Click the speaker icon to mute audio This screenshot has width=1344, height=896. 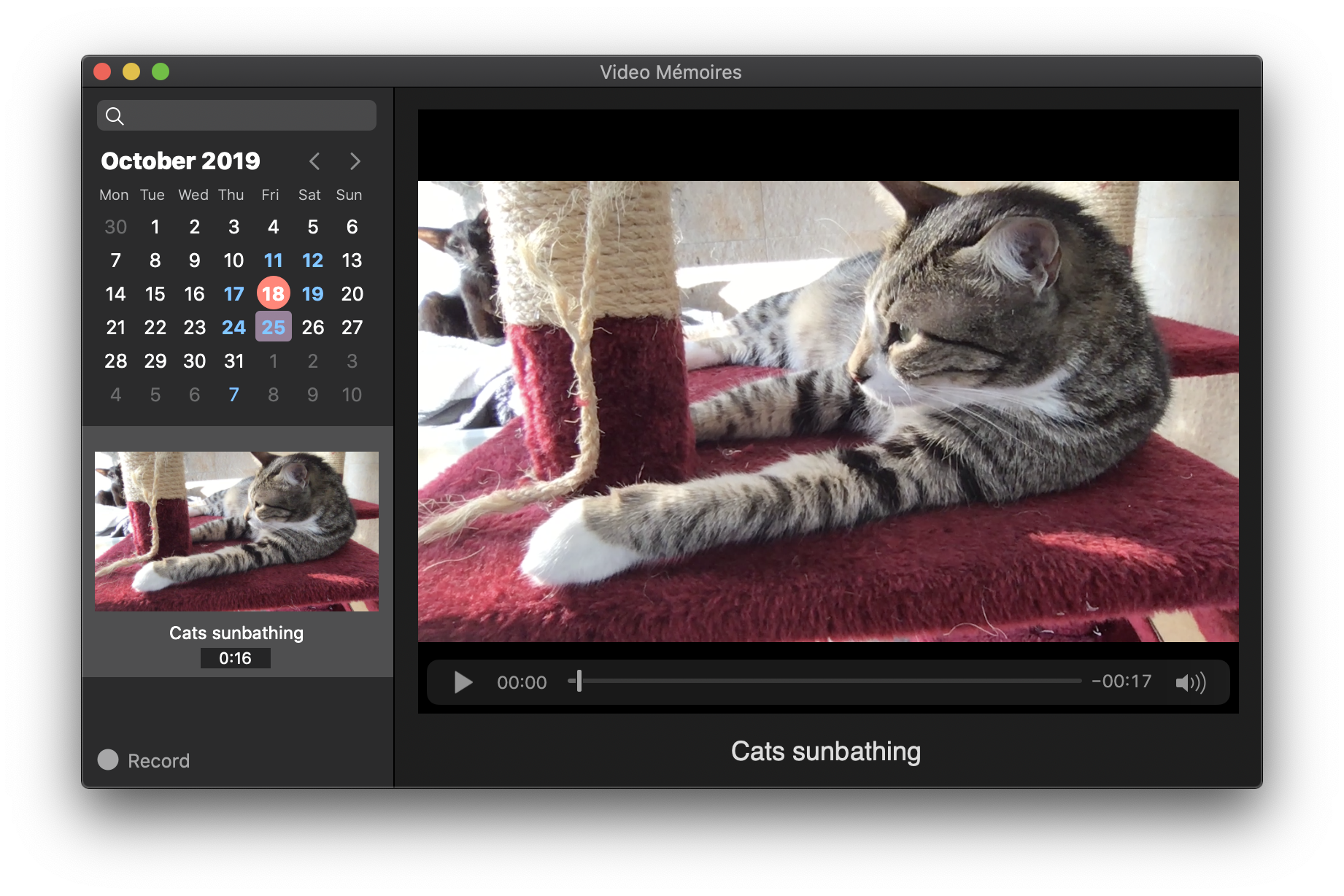tap(1190, 681)
